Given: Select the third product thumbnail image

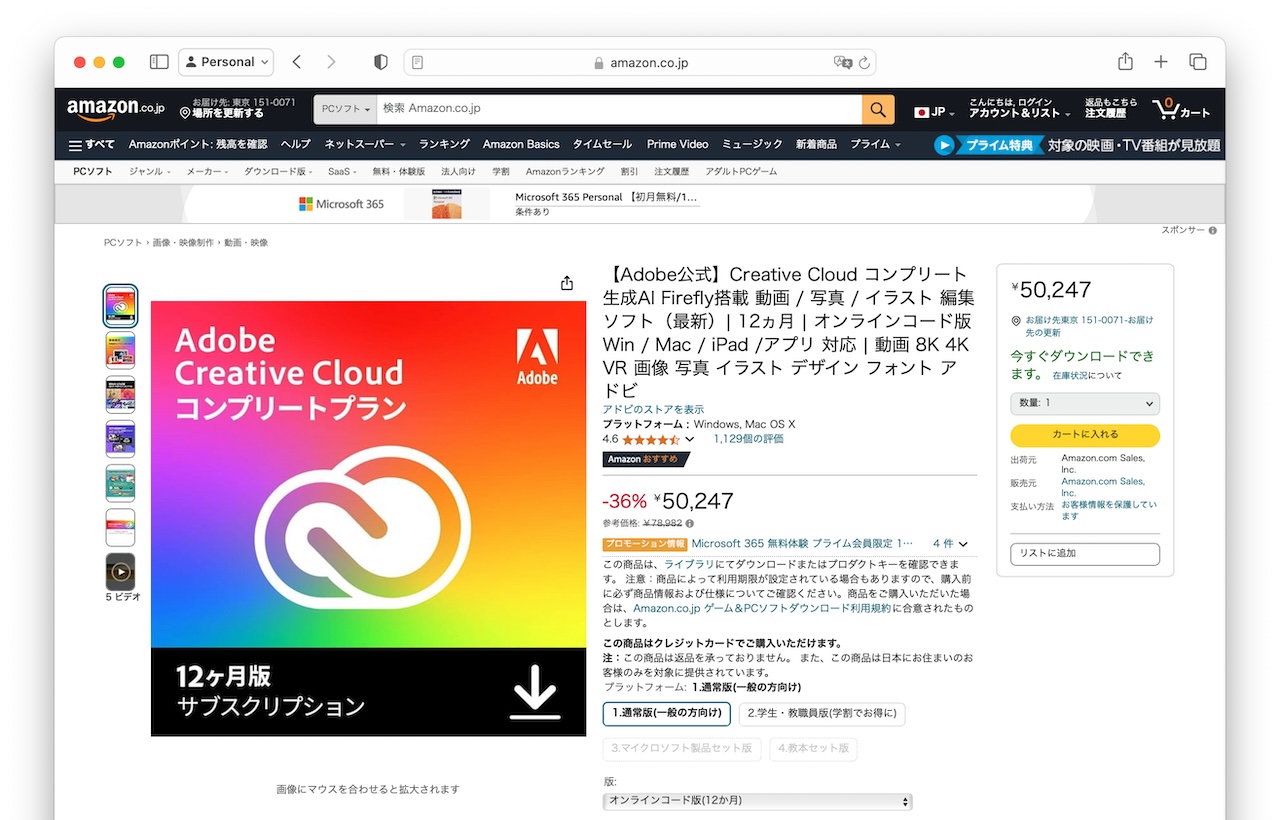Looking at the screenshot, I should (x=120, y=395).
